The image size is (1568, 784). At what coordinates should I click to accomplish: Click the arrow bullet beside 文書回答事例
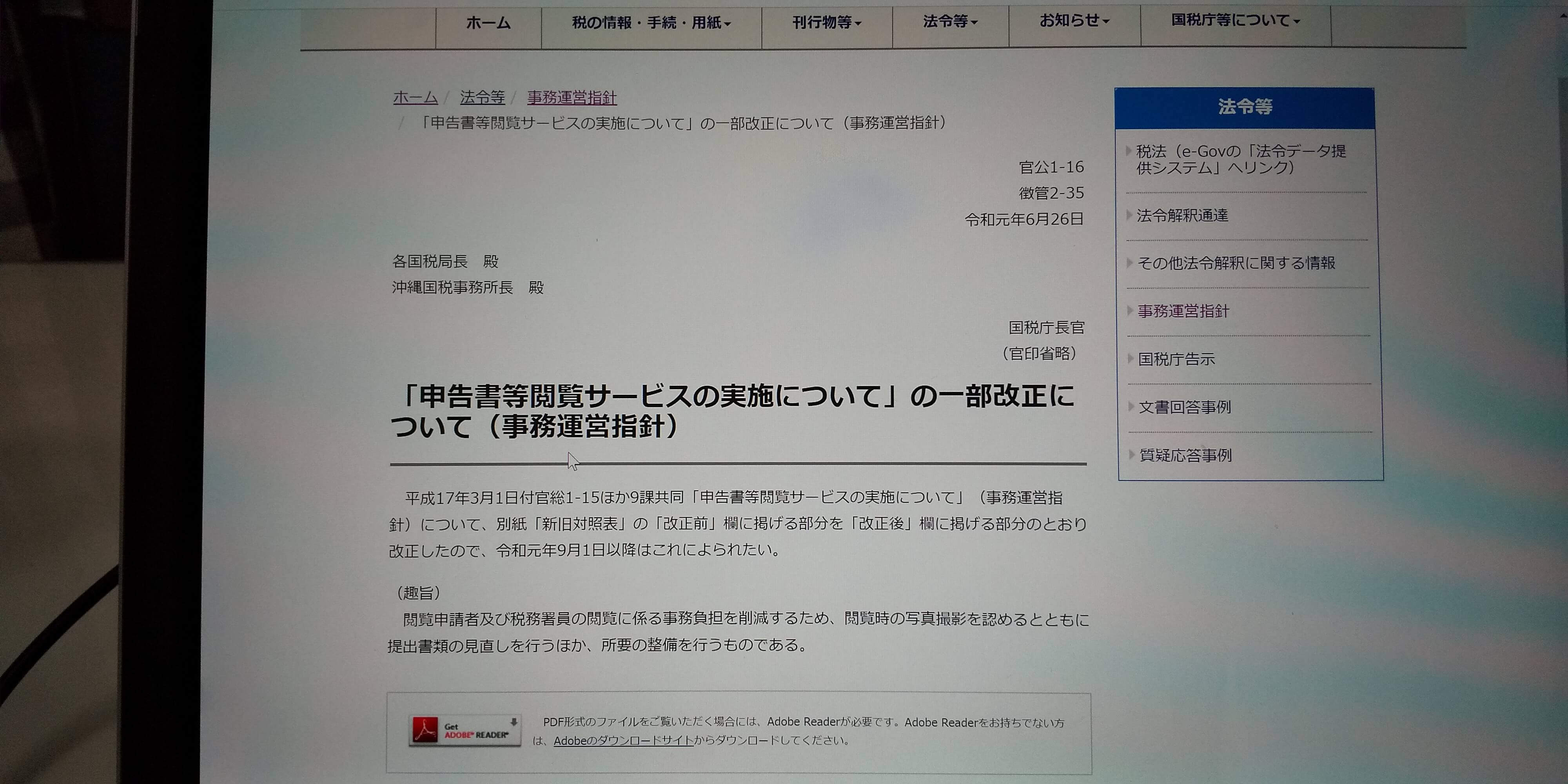click(1131, 407)
